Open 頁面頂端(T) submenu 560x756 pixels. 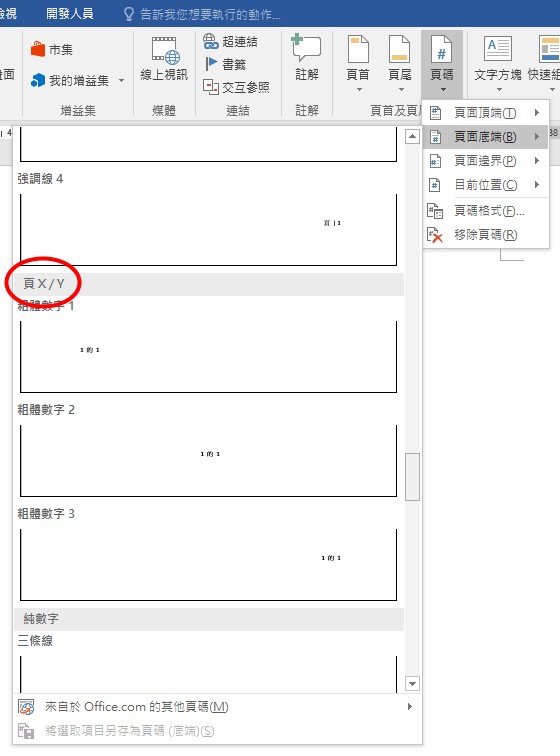(486, 113)
